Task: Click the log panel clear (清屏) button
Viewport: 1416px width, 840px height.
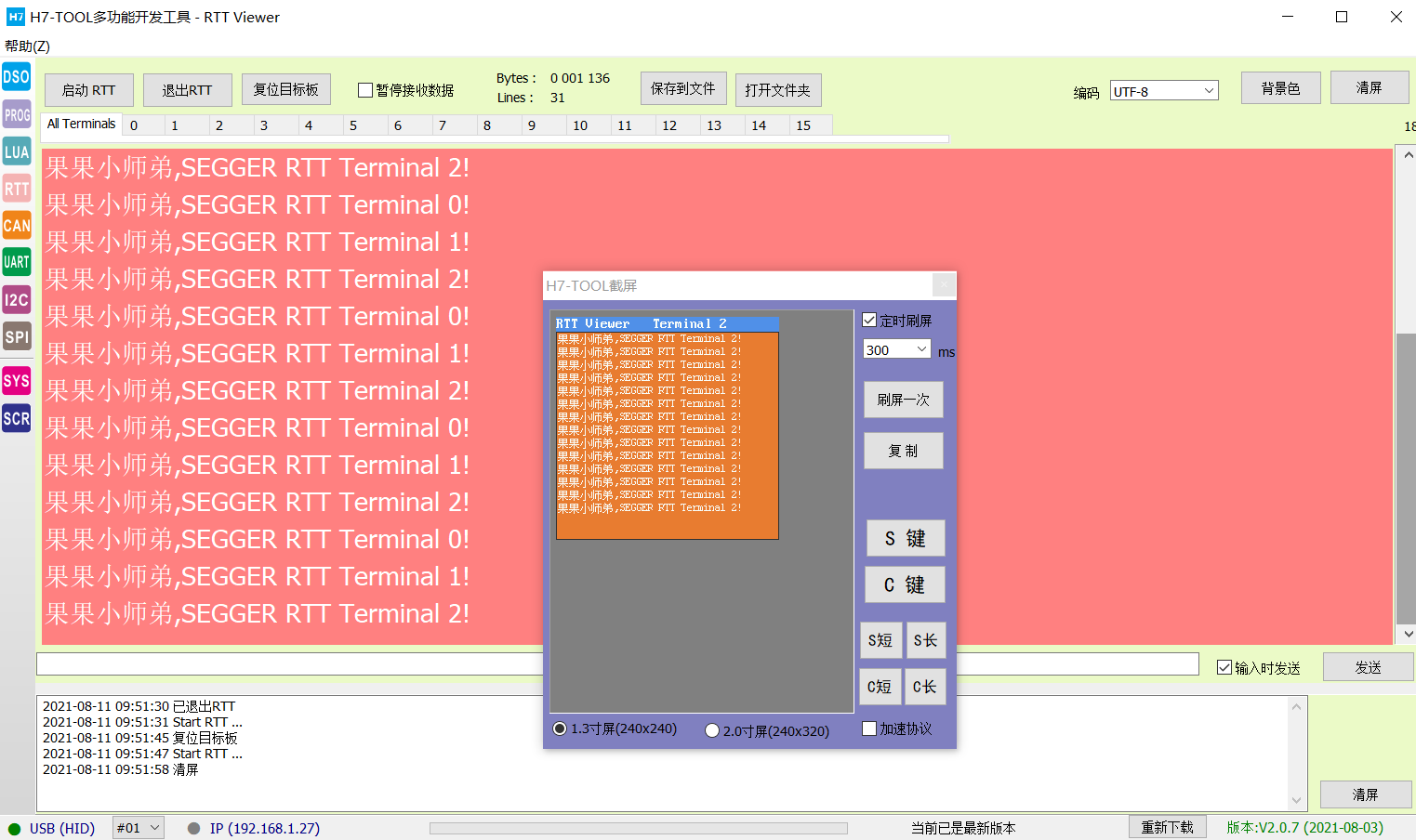Action: 1366,794
